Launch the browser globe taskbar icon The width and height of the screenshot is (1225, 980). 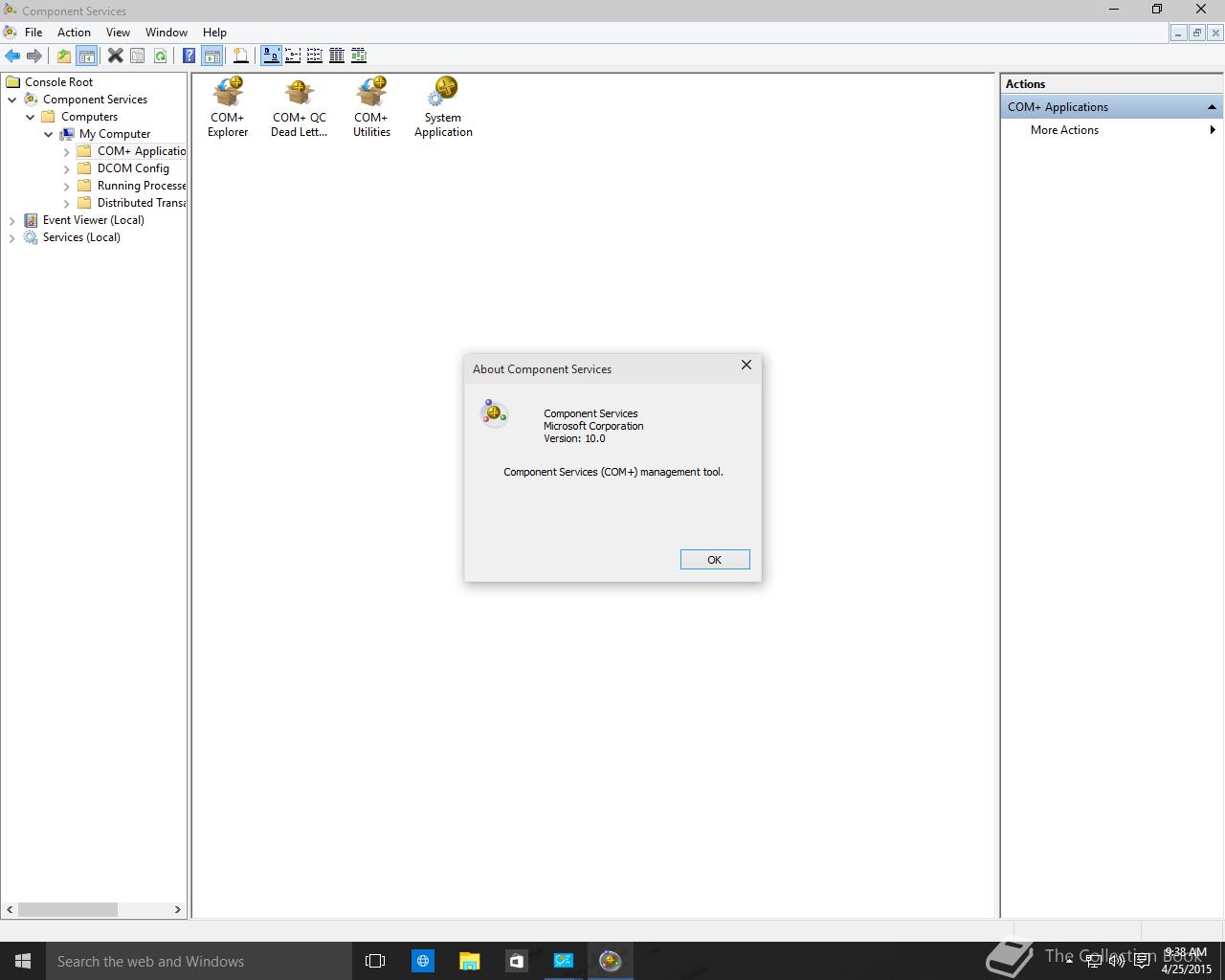[422, 961]
